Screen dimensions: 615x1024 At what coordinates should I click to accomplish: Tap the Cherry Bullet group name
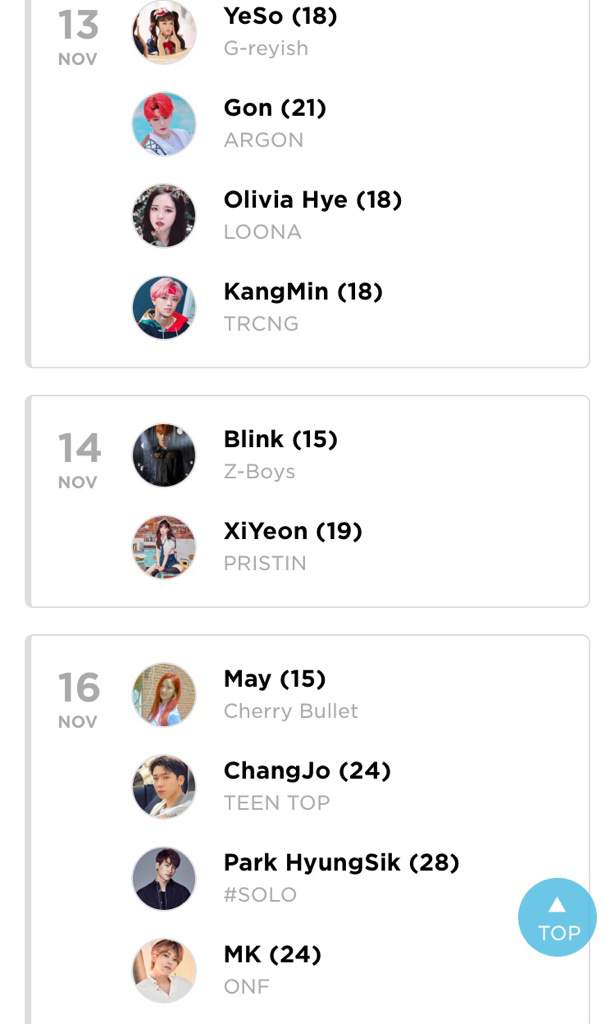coord(291,711)
